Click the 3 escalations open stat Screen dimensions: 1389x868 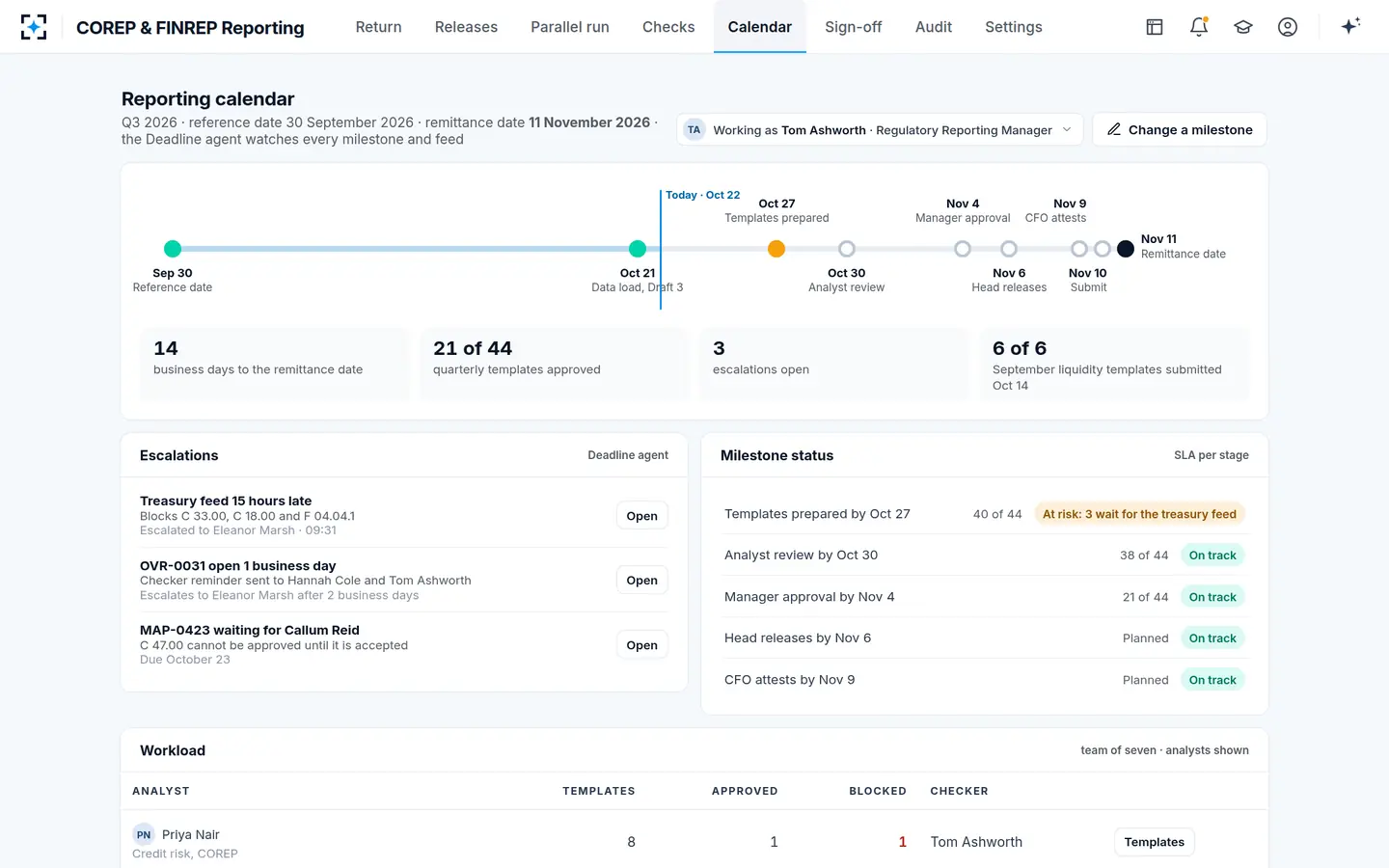[x=834, y=364]
